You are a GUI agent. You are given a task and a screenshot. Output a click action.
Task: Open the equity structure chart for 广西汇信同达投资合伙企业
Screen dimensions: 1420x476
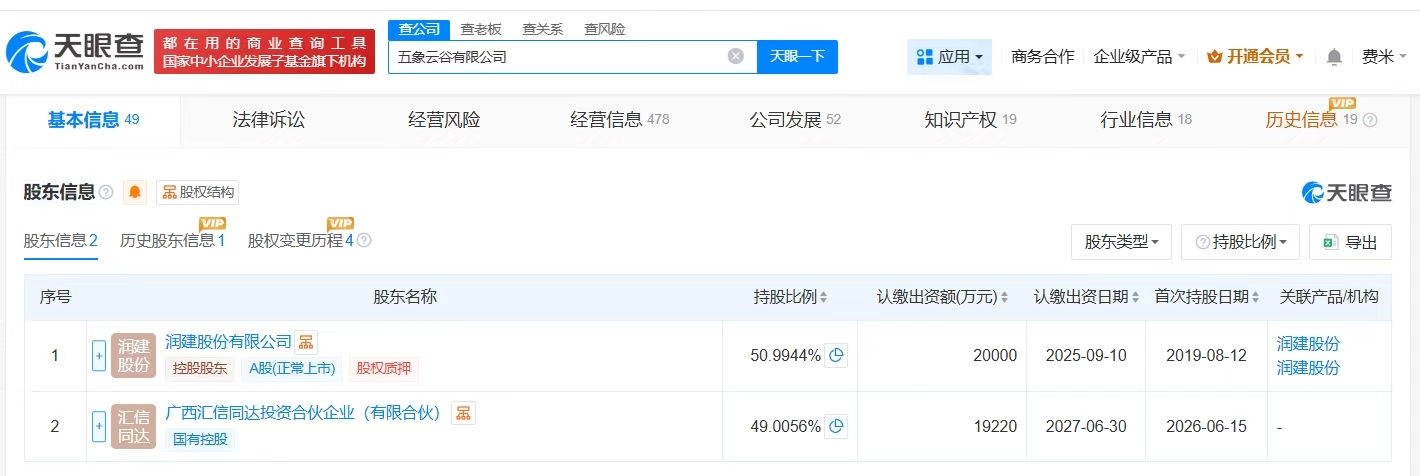coord(463,412)
